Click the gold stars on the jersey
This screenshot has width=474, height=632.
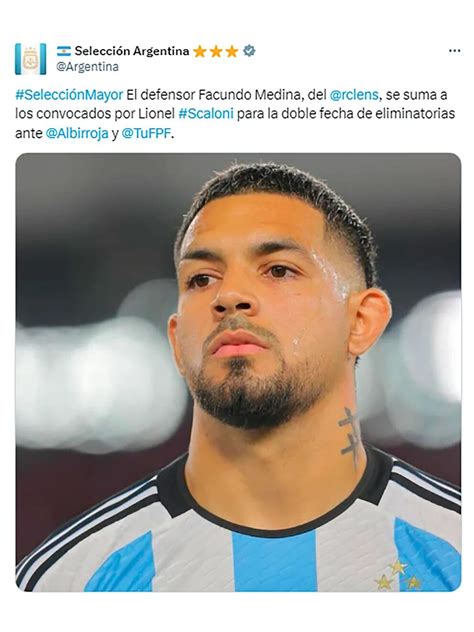397,575
